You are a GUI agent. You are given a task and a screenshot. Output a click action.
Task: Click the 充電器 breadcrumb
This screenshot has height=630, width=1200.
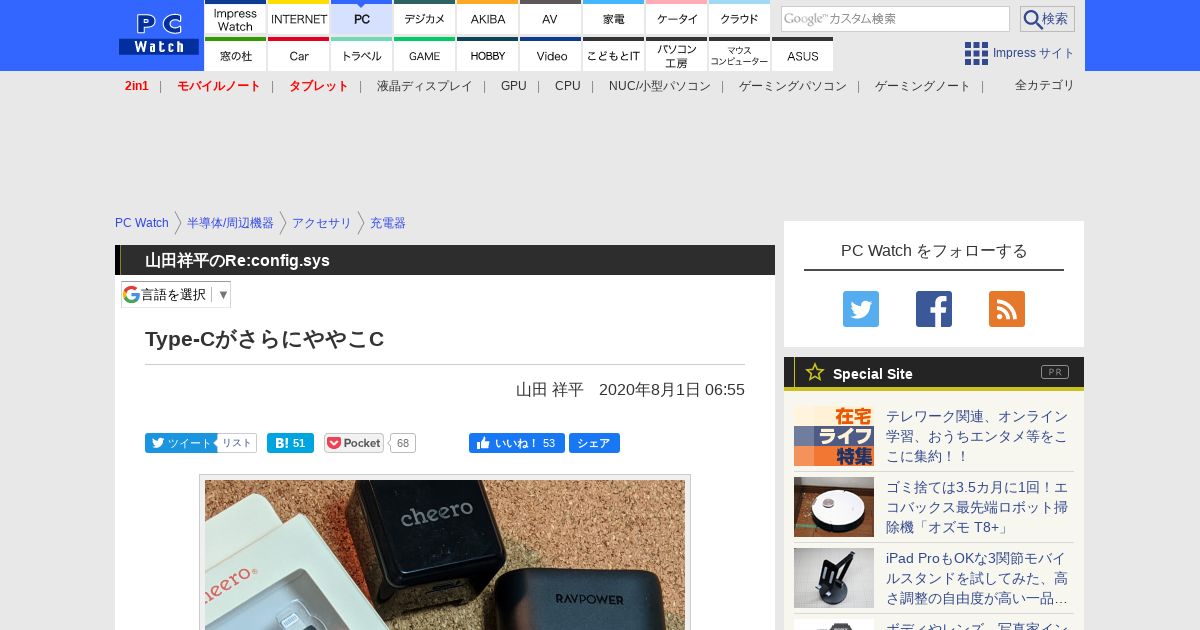pos(388,223)
